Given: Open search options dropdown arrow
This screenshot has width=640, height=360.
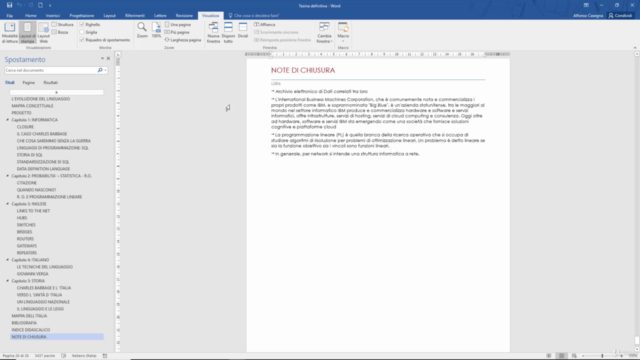Looking at the screenshot, I should 105,70.
